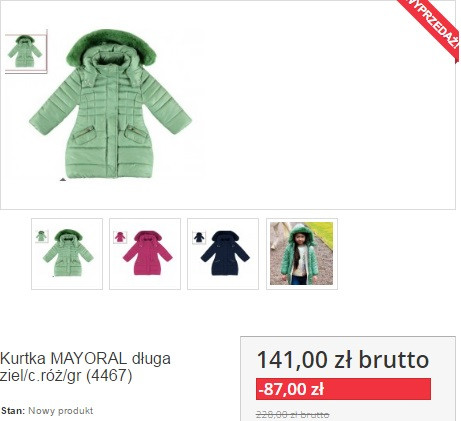Click the red -87,00 zł discount badge
This screenshot has width=461, height=421.
pos(343,389)
